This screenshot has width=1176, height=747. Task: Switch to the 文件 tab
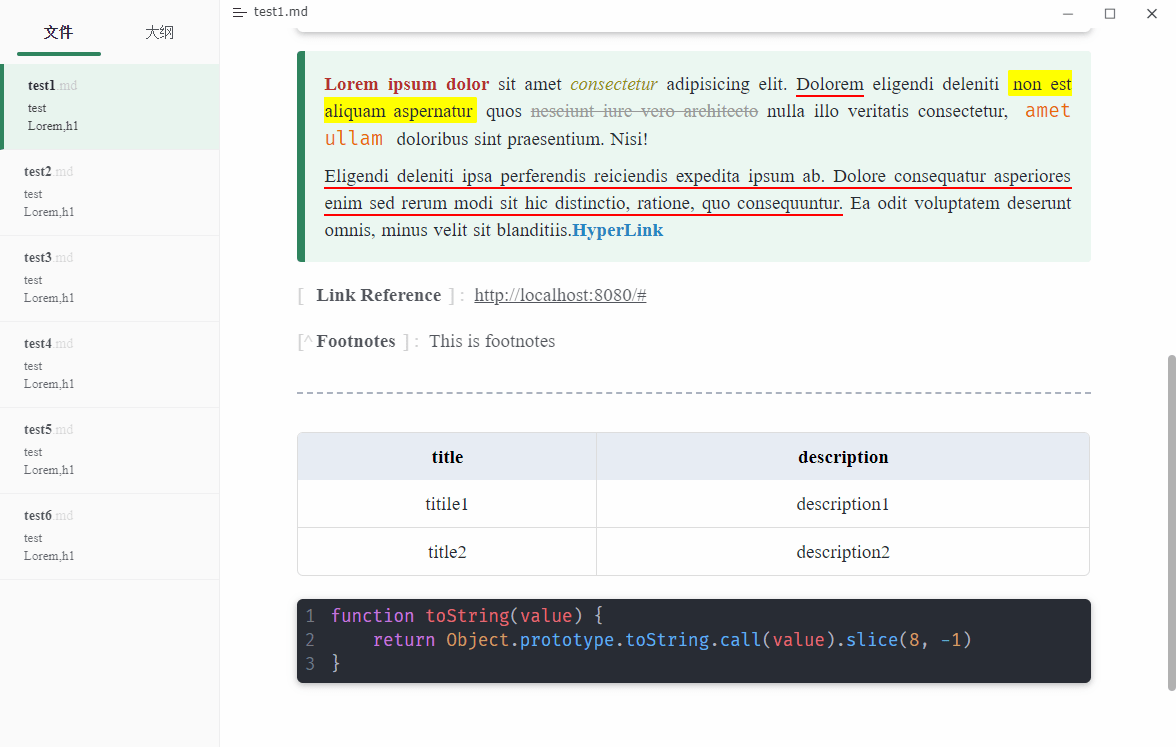58,32
